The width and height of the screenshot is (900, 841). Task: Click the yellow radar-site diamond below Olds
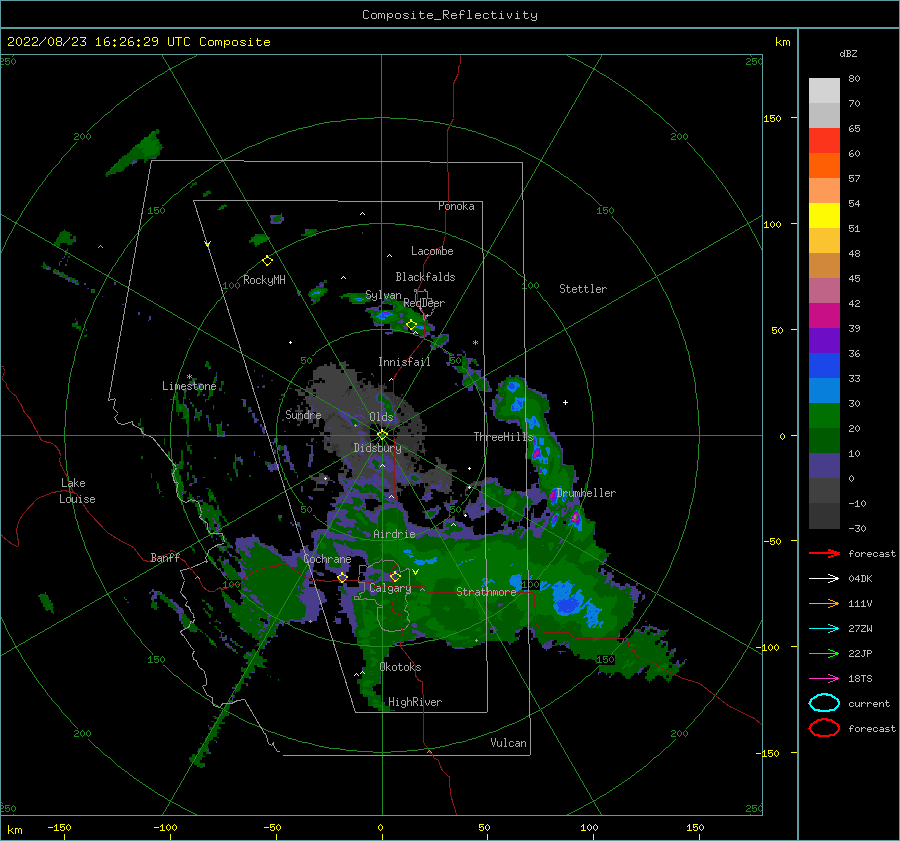pos(382,435)
